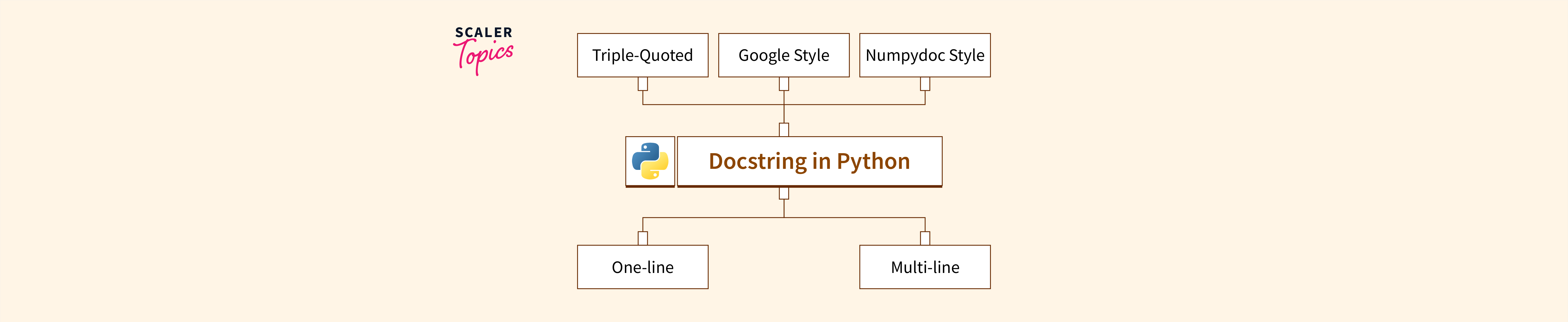The image size is (1568, 322).
Task: Click connector square above Multi-line box
Action: coord(925,238)
